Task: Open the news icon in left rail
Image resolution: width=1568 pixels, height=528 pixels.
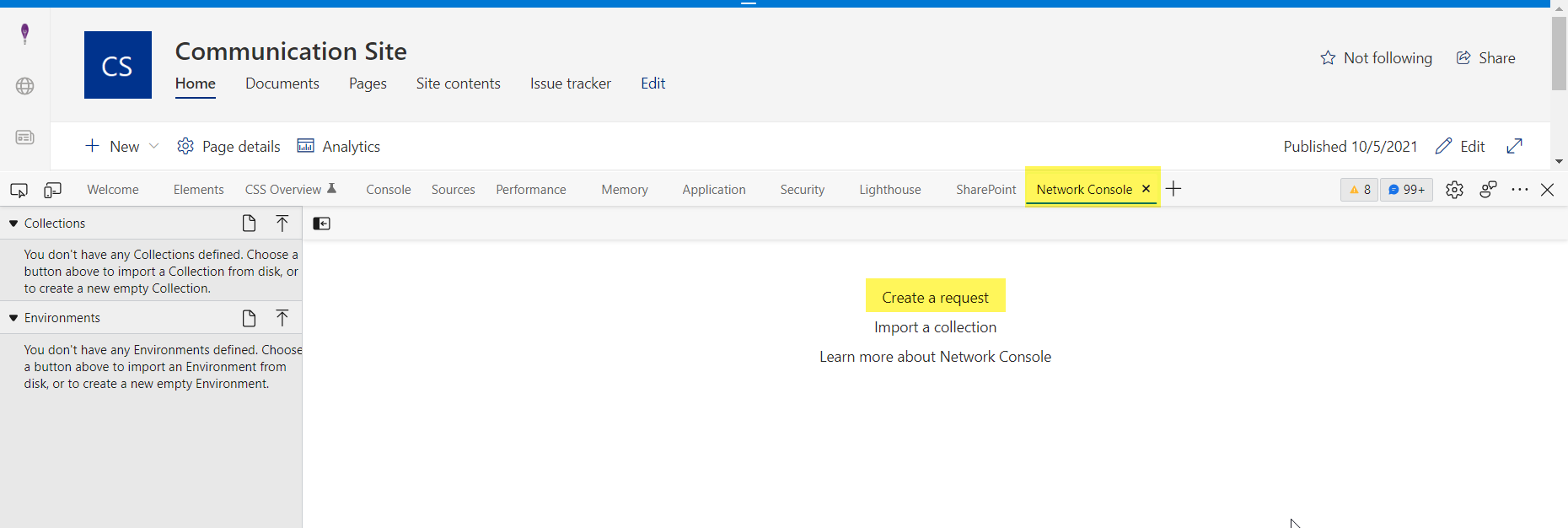Action: pos(25,137)
